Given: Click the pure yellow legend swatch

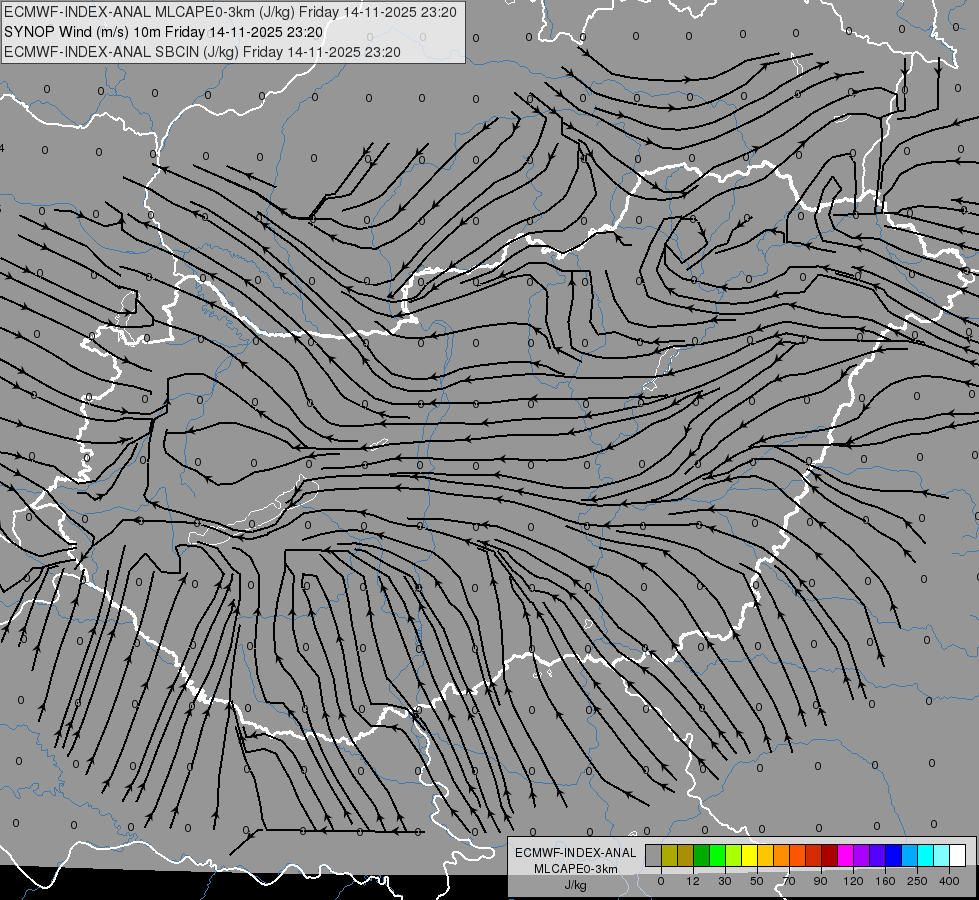Looking at the screenshot, I should tap(749, 855).
